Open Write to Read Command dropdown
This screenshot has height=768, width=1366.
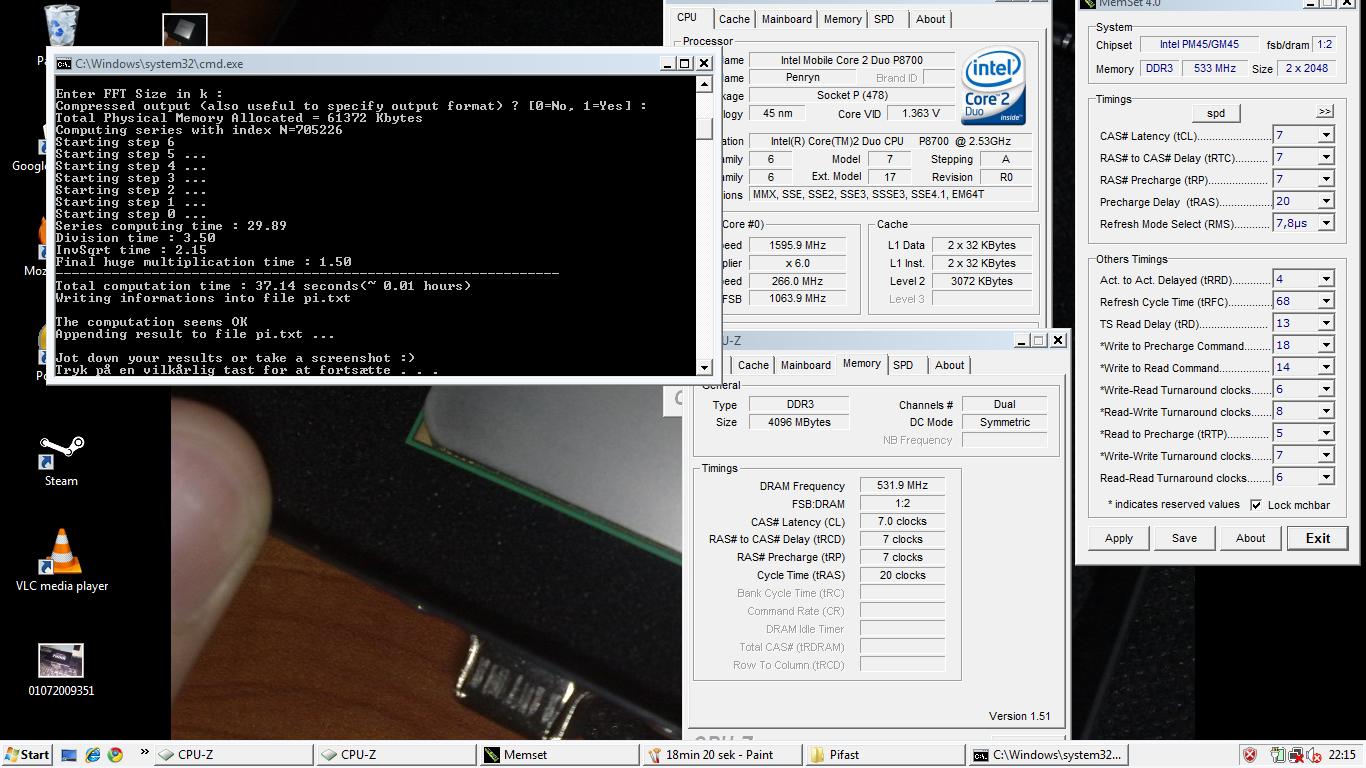pyautogui.click(x=1325, y=367)
